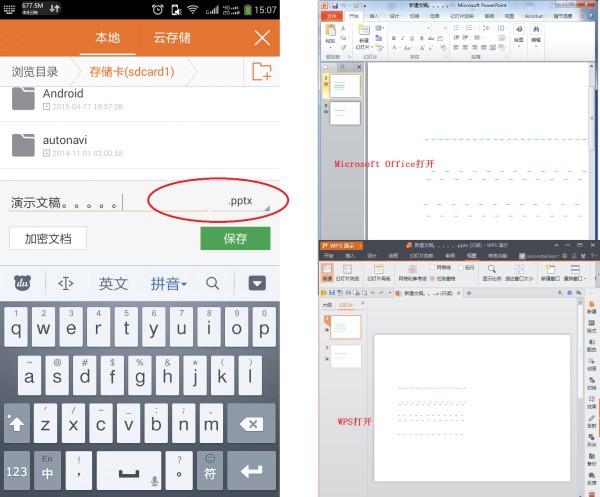The height and width of the screenshot is (497, 600).
Task: Click the open folder icon in WPS toolbar
Action: click(x=324, y=293)
